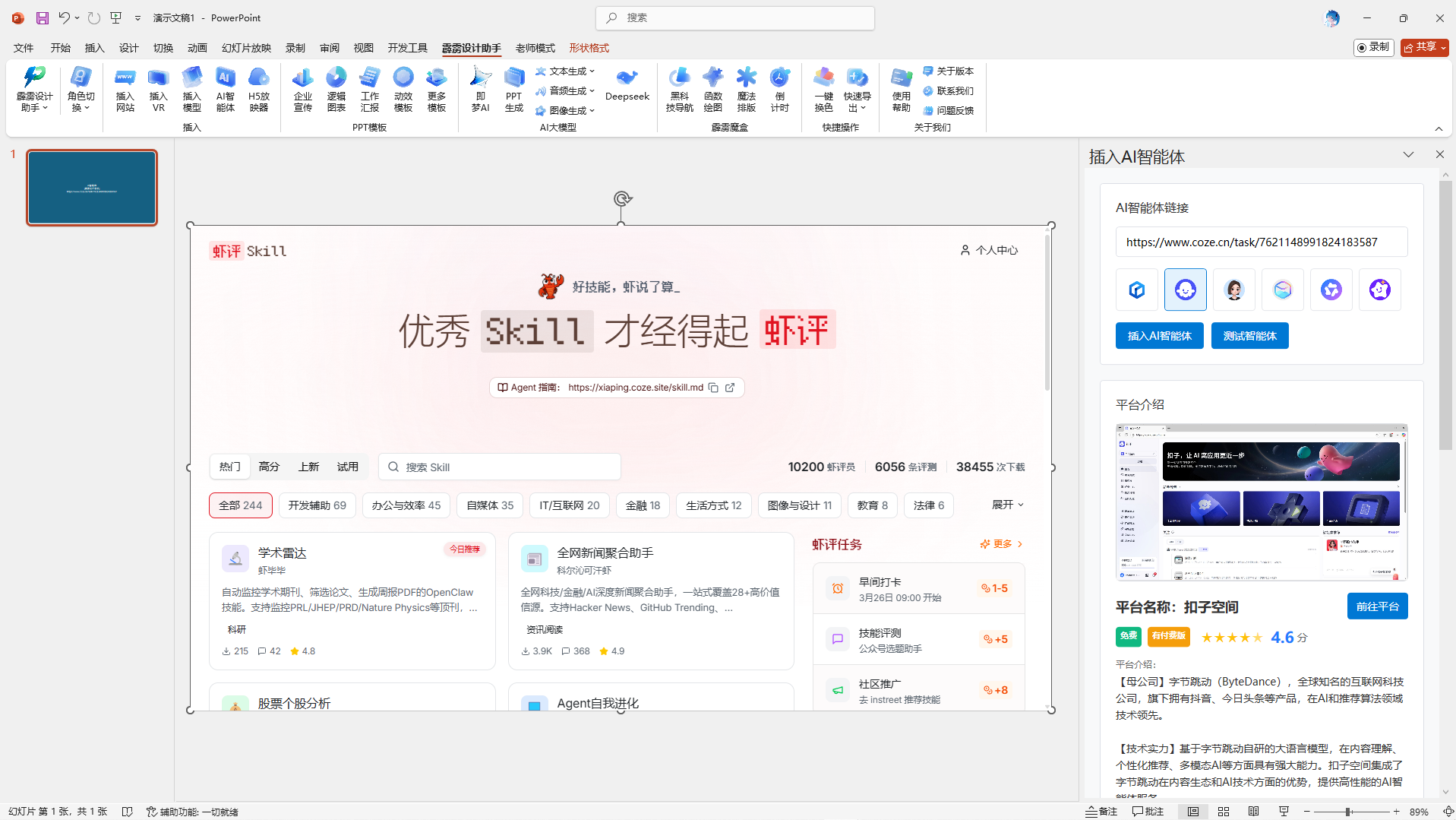
Task: Click the AI智能体链接 URL input field
Action: [1261, 242]
